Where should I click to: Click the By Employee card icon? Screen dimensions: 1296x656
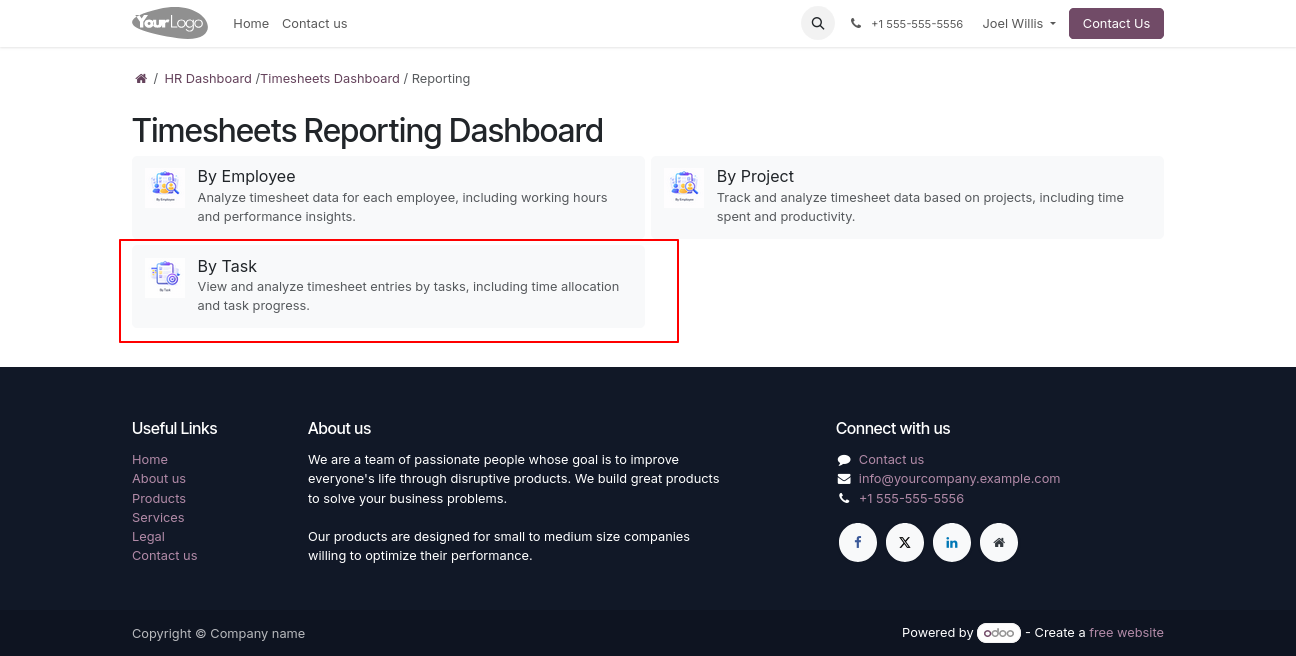click(x=165, y=187)
